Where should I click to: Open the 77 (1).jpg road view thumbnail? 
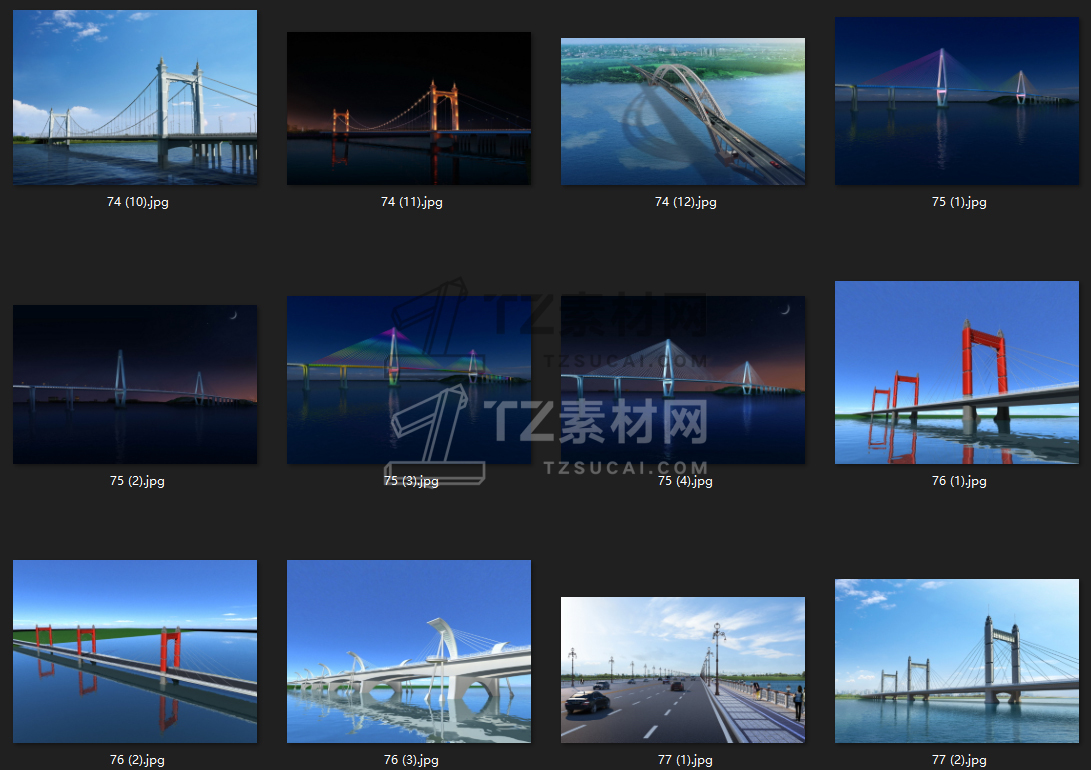point(683,670)
